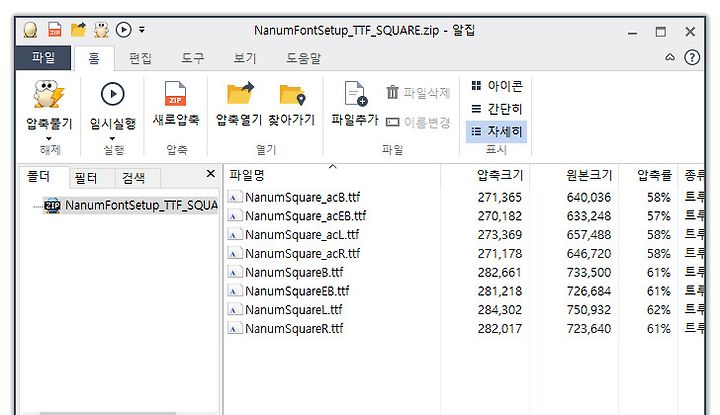
Task: Click the 찾아가기 folder location icon
Action: point(292,95)
